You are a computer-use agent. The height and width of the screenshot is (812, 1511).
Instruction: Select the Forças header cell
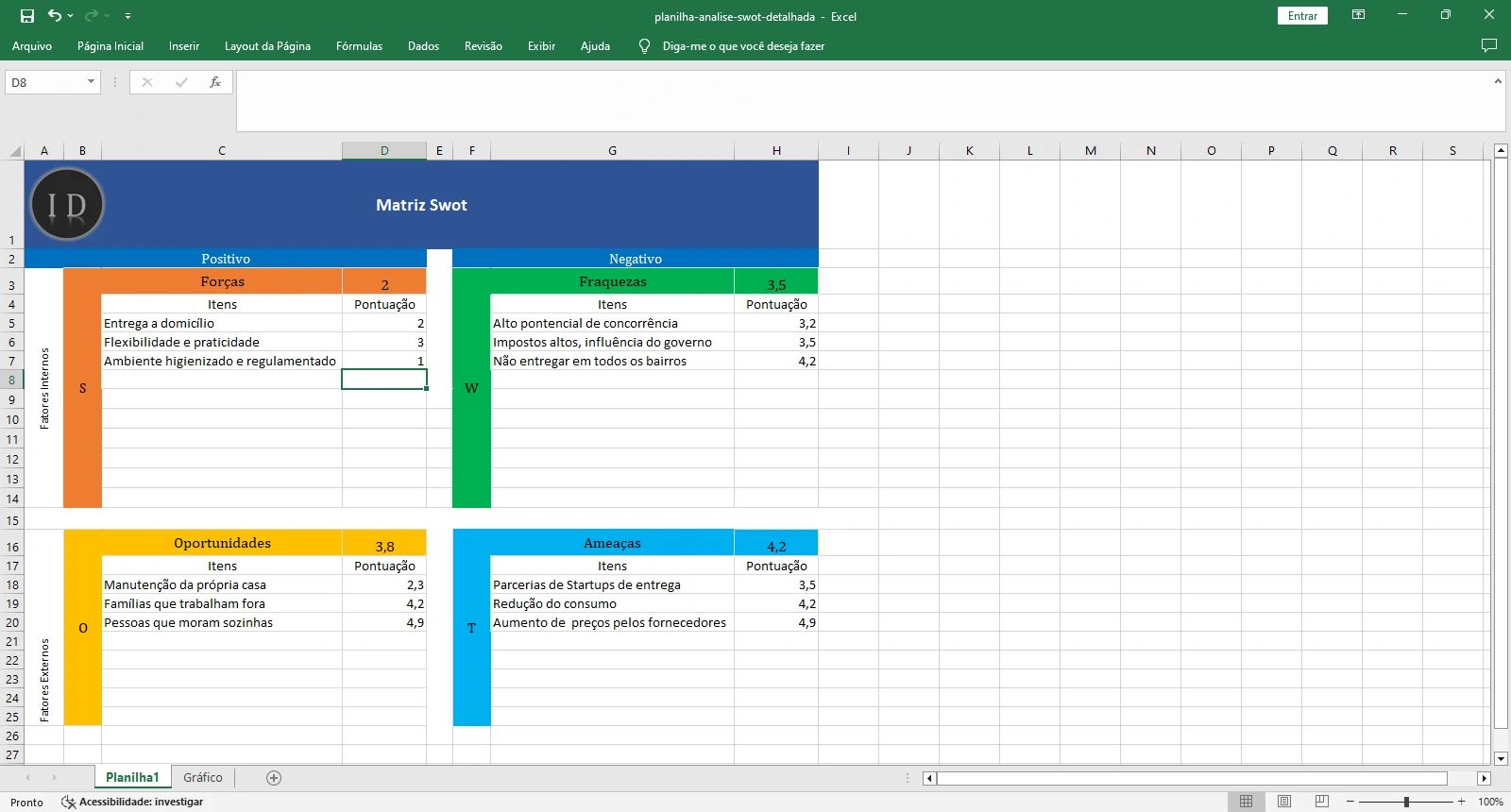(222, 281)
